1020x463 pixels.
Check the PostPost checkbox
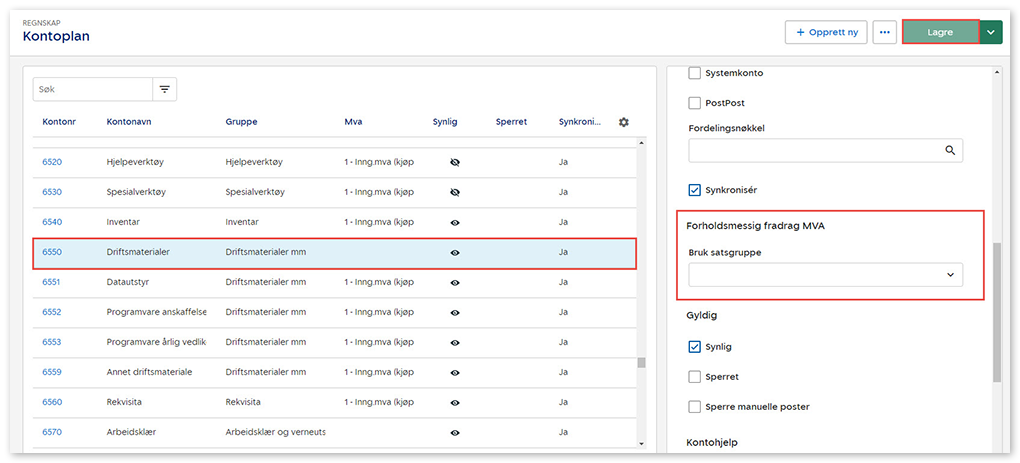point(695,103)
